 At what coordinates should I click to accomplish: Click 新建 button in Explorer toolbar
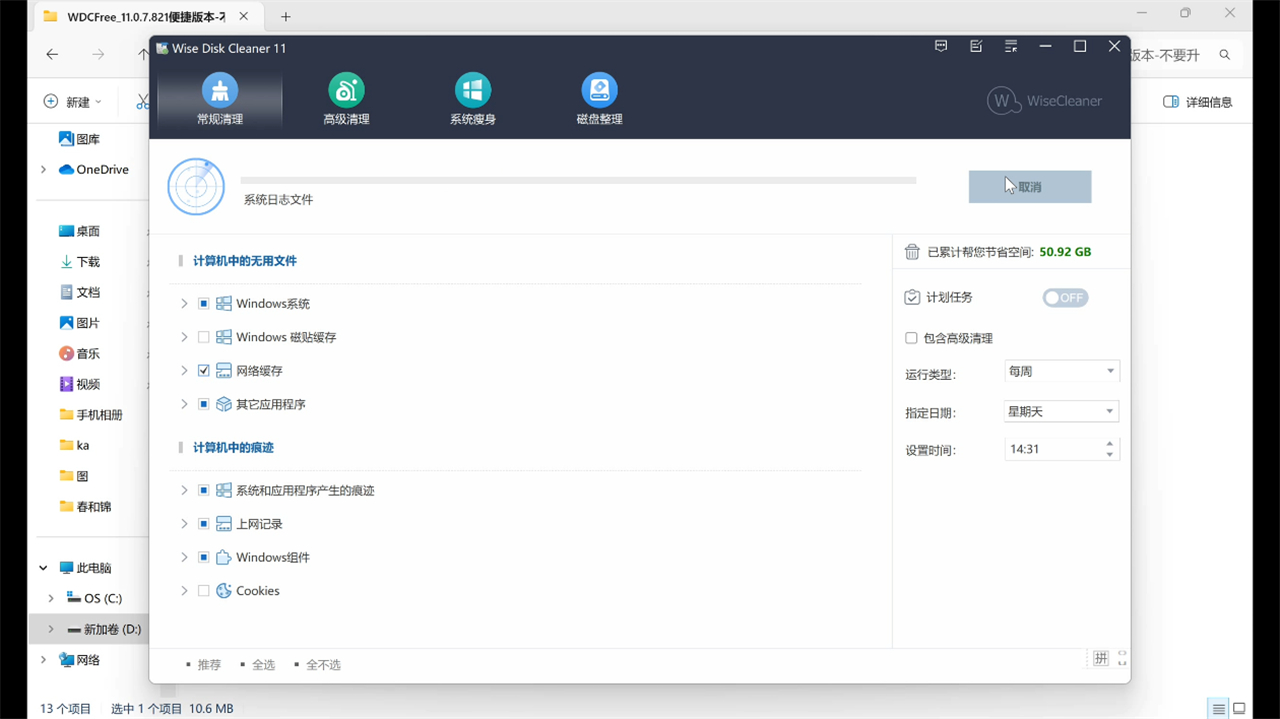(72, 102)
